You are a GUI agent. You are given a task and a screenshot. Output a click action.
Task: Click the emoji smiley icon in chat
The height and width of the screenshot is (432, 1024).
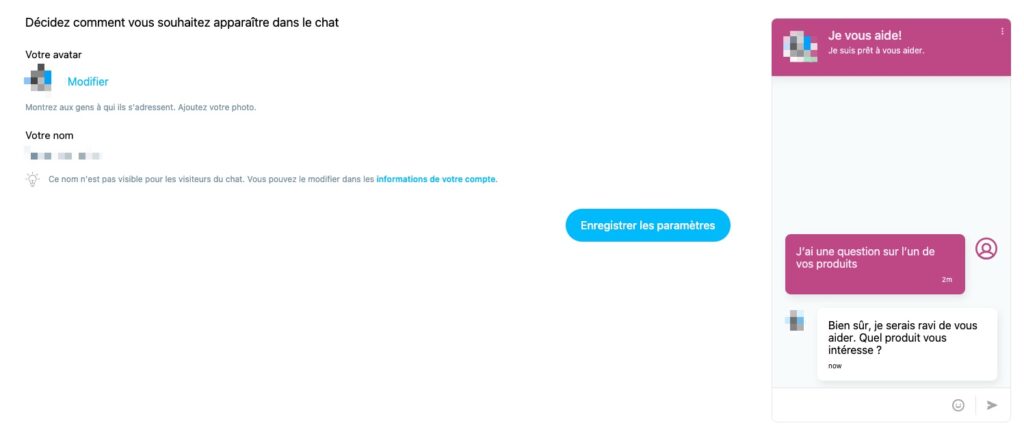(x=958, y=405)
